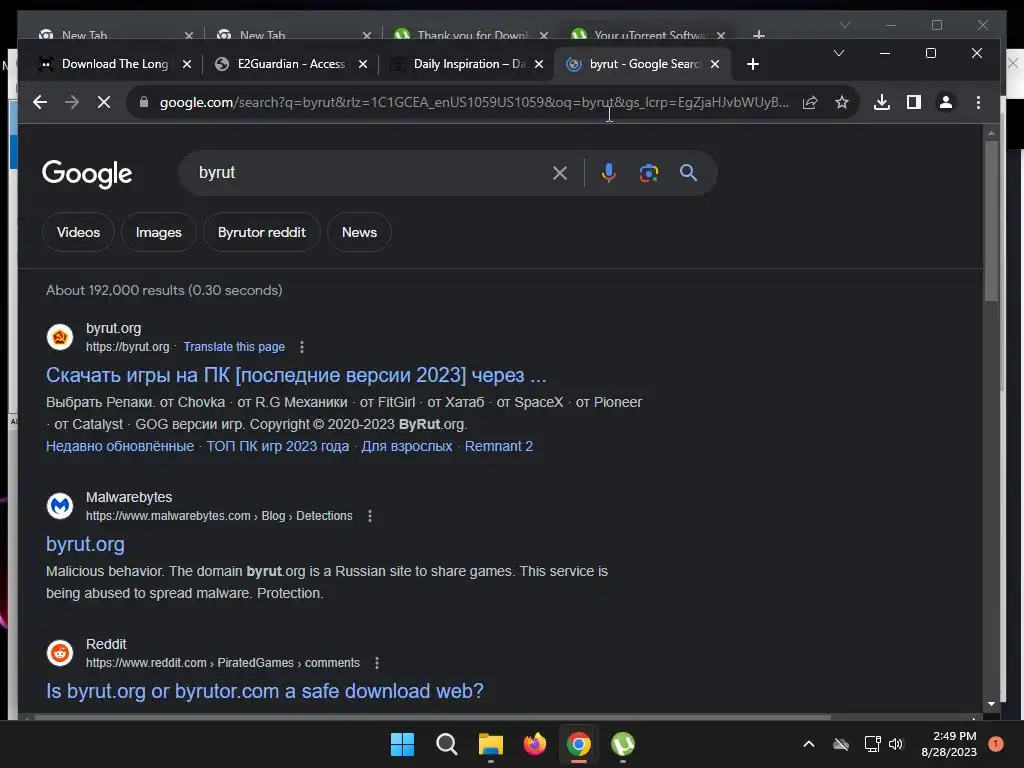Open the side panel icon

[914, 102]
